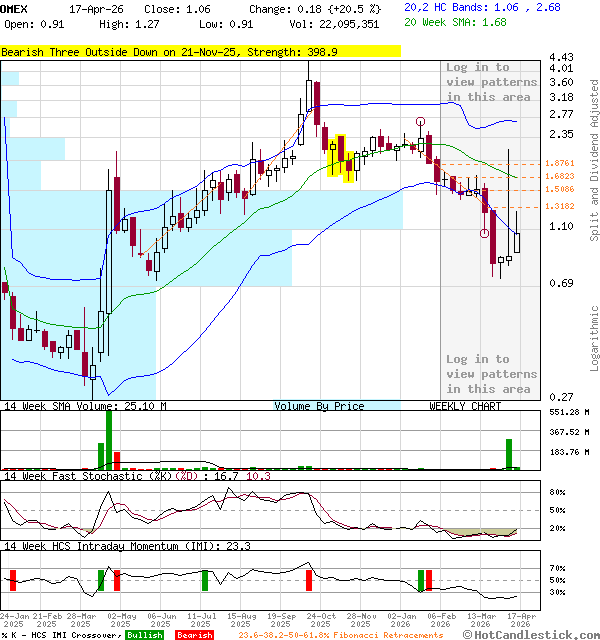600x640 pixels.
Task: Click the latest white candlestick on the chart
Action: 517,241
